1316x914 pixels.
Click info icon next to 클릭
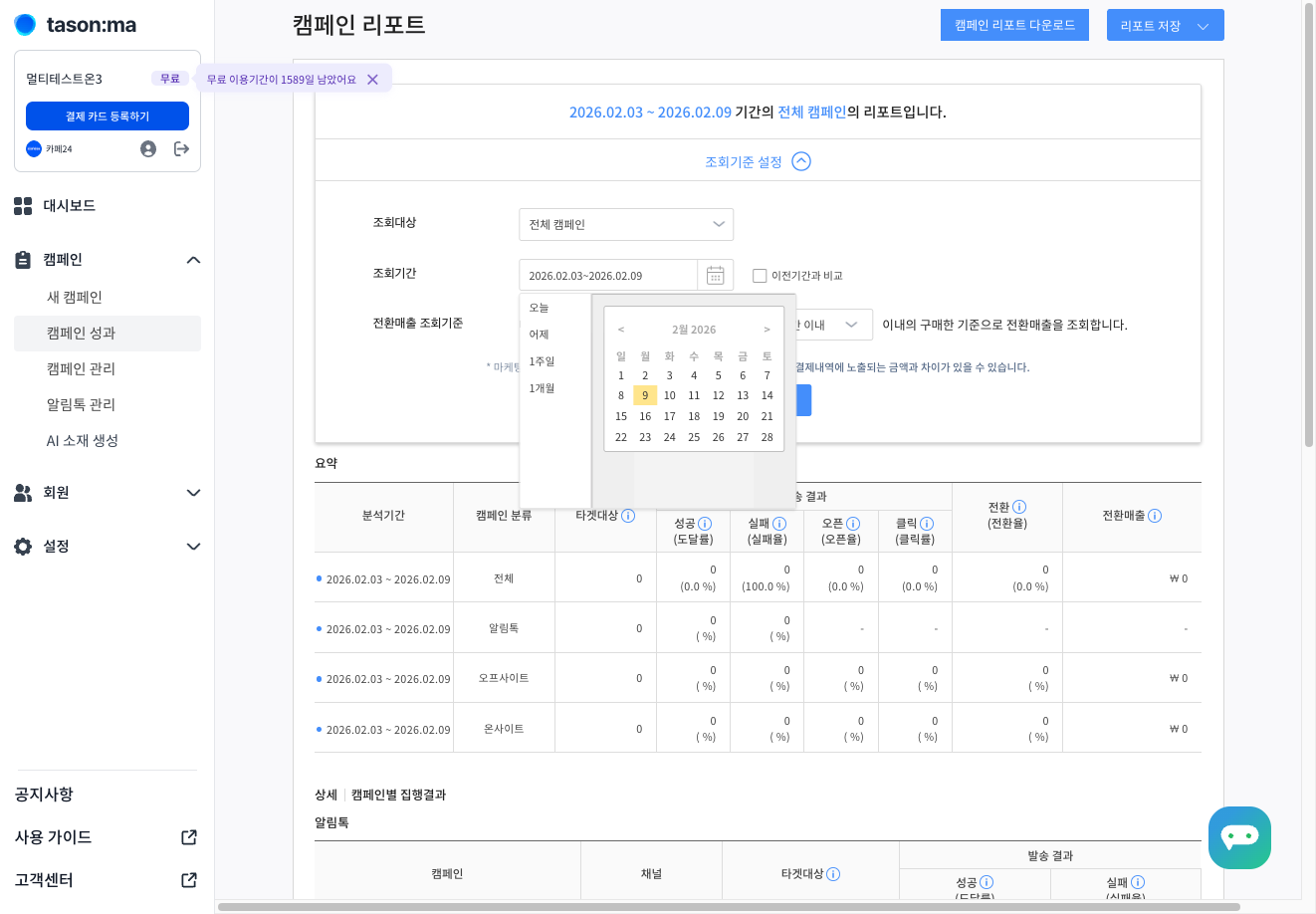pos(927,524)
